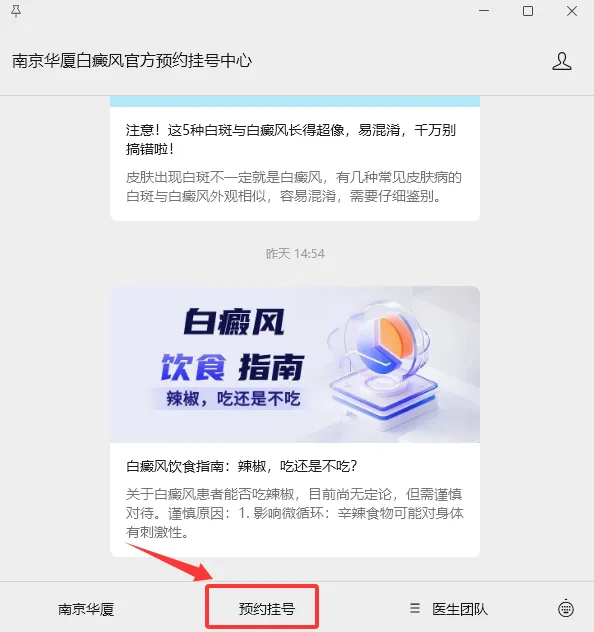Pin the window with the pushpin icon
The height and width of the screenshot is (632, 594).
point(16,11)
